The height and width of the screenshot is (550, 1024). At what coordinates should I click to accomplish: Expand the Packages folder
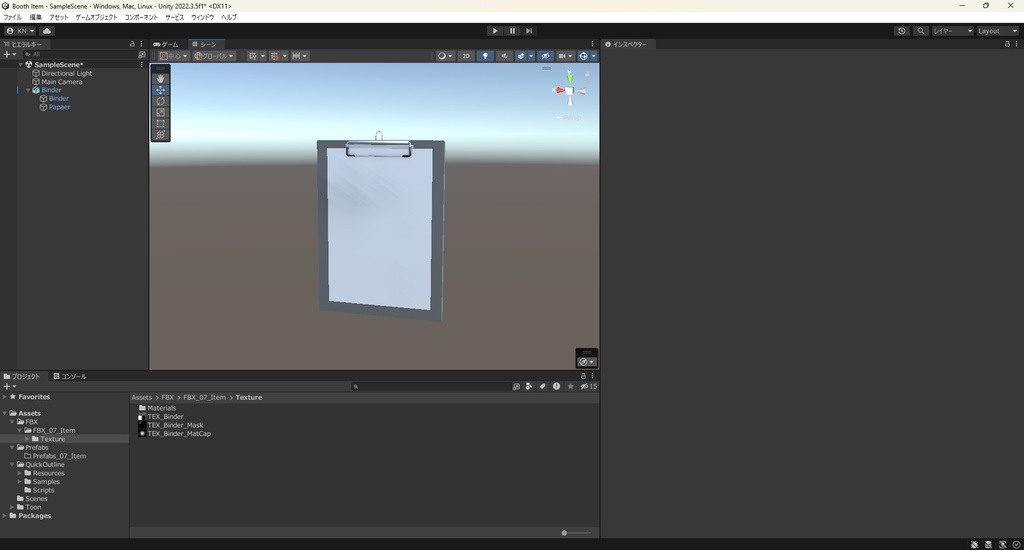[5, 515]
